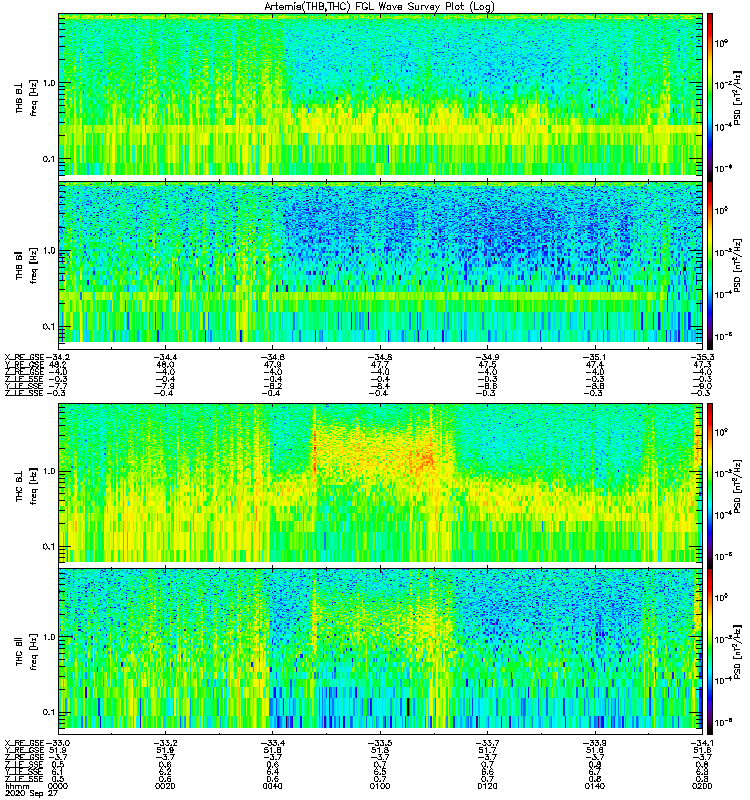Click the 'hhmm' time format label
The height and width of the screenshot is (800, 750).
point(15,786)
